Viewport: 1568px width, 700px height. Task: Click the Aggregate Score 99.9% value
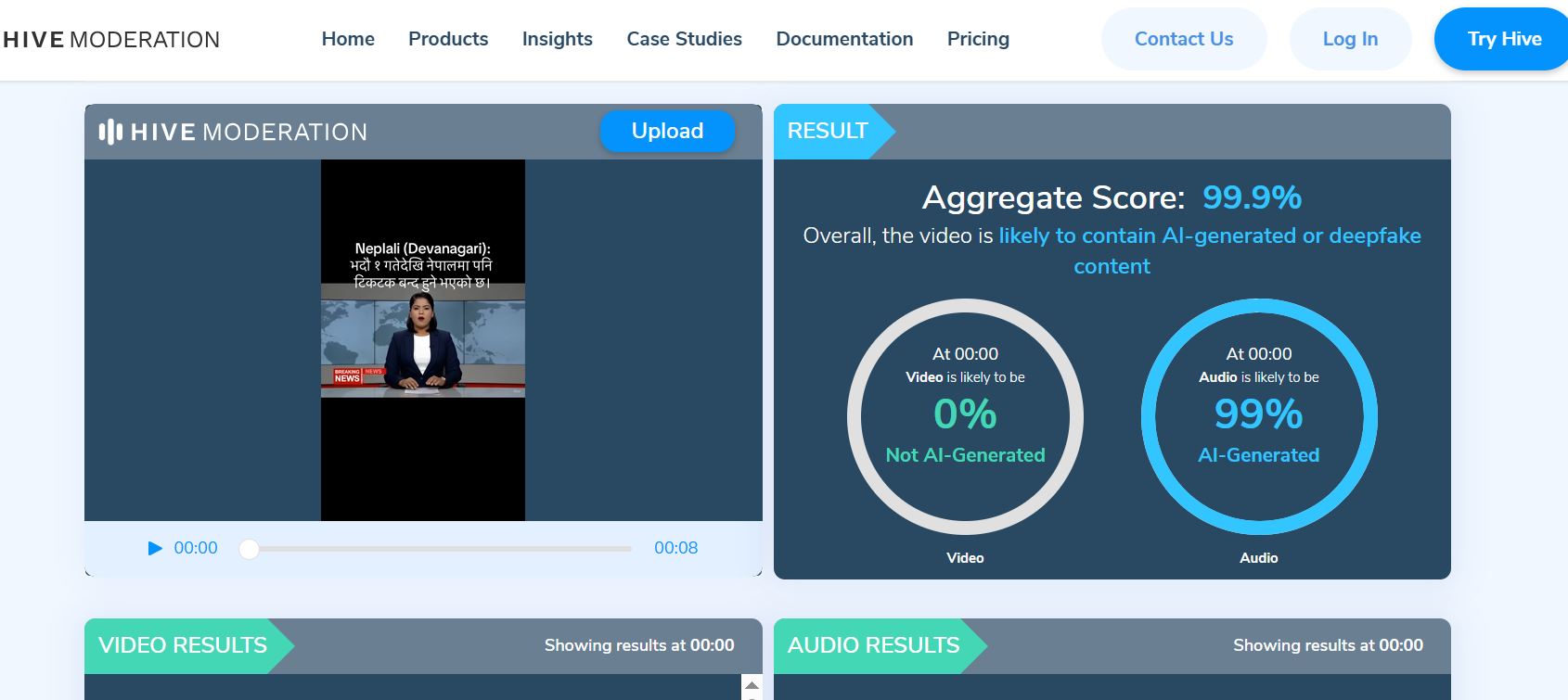[x=1252, y=197]
